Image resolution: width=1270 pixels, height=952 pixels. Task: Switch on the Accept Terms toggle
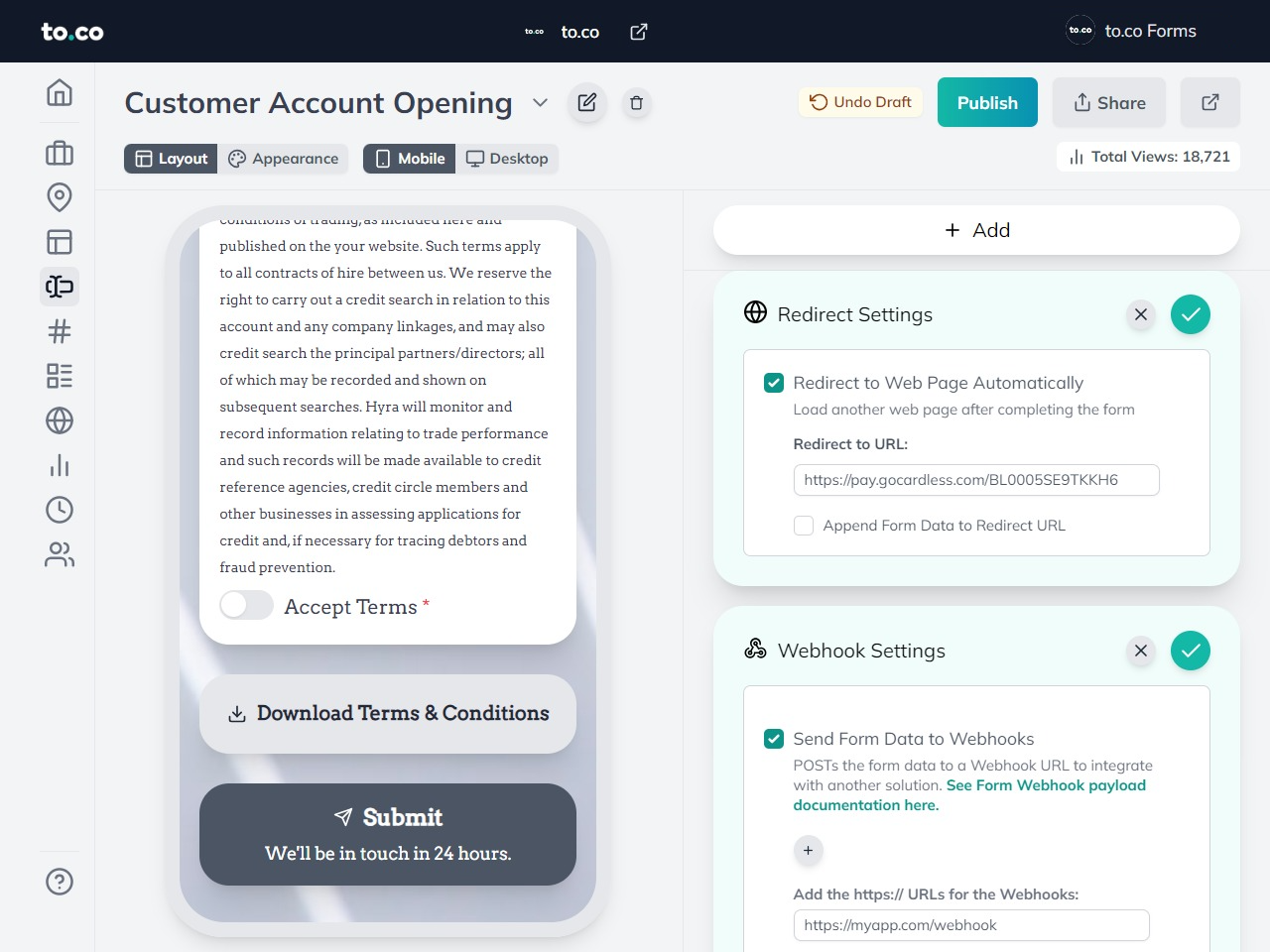[x=246, y=605]
